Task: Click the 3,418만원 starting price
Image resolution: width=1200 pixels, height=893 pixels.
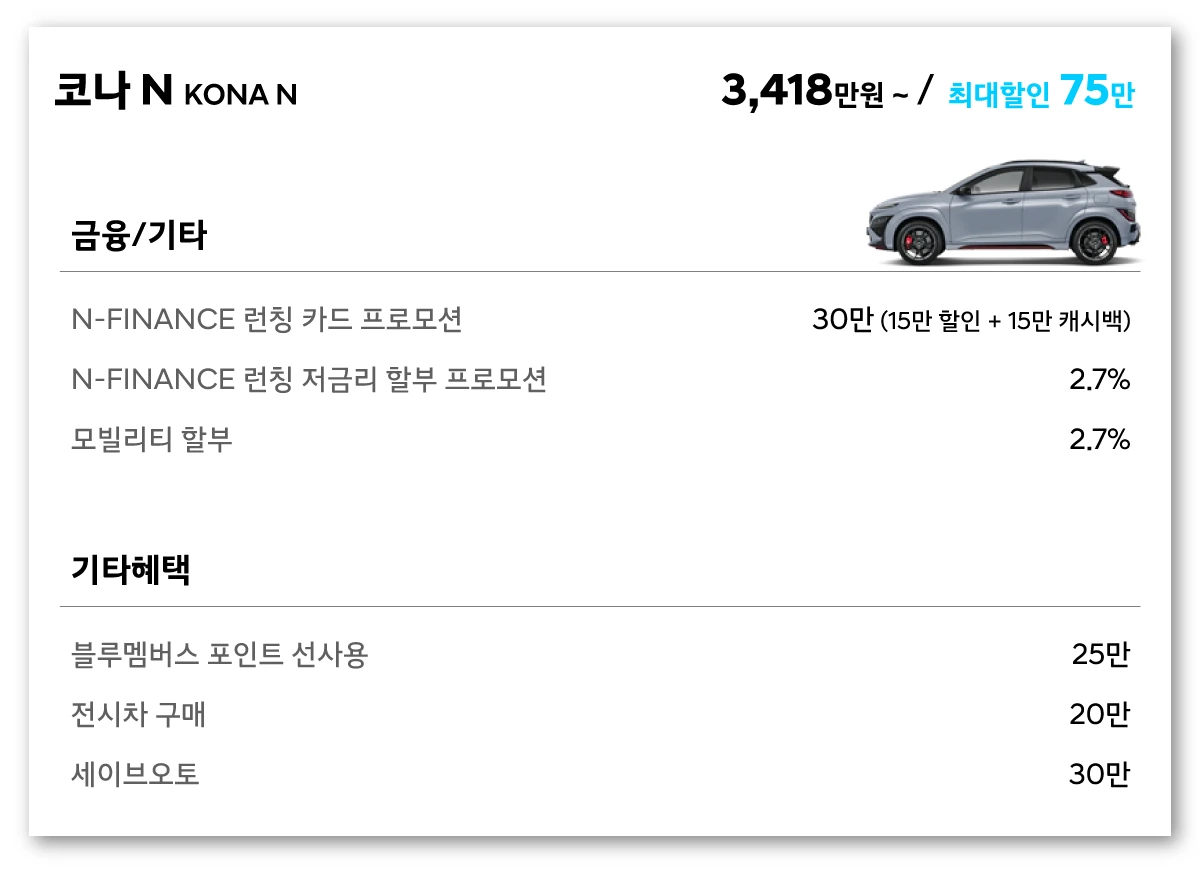Action: point(802,92)
